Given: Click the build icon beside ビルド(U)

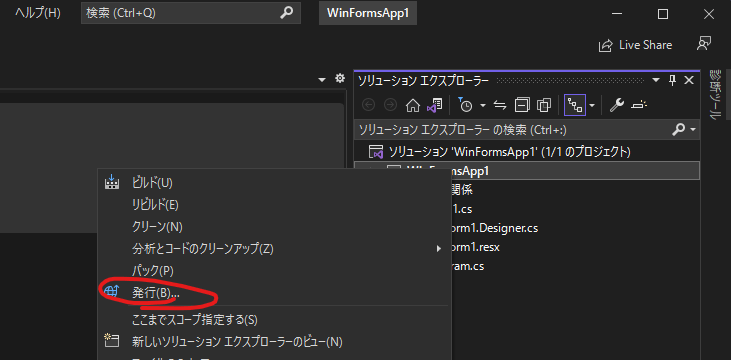Looking at the screenshot, I should 112,182.
